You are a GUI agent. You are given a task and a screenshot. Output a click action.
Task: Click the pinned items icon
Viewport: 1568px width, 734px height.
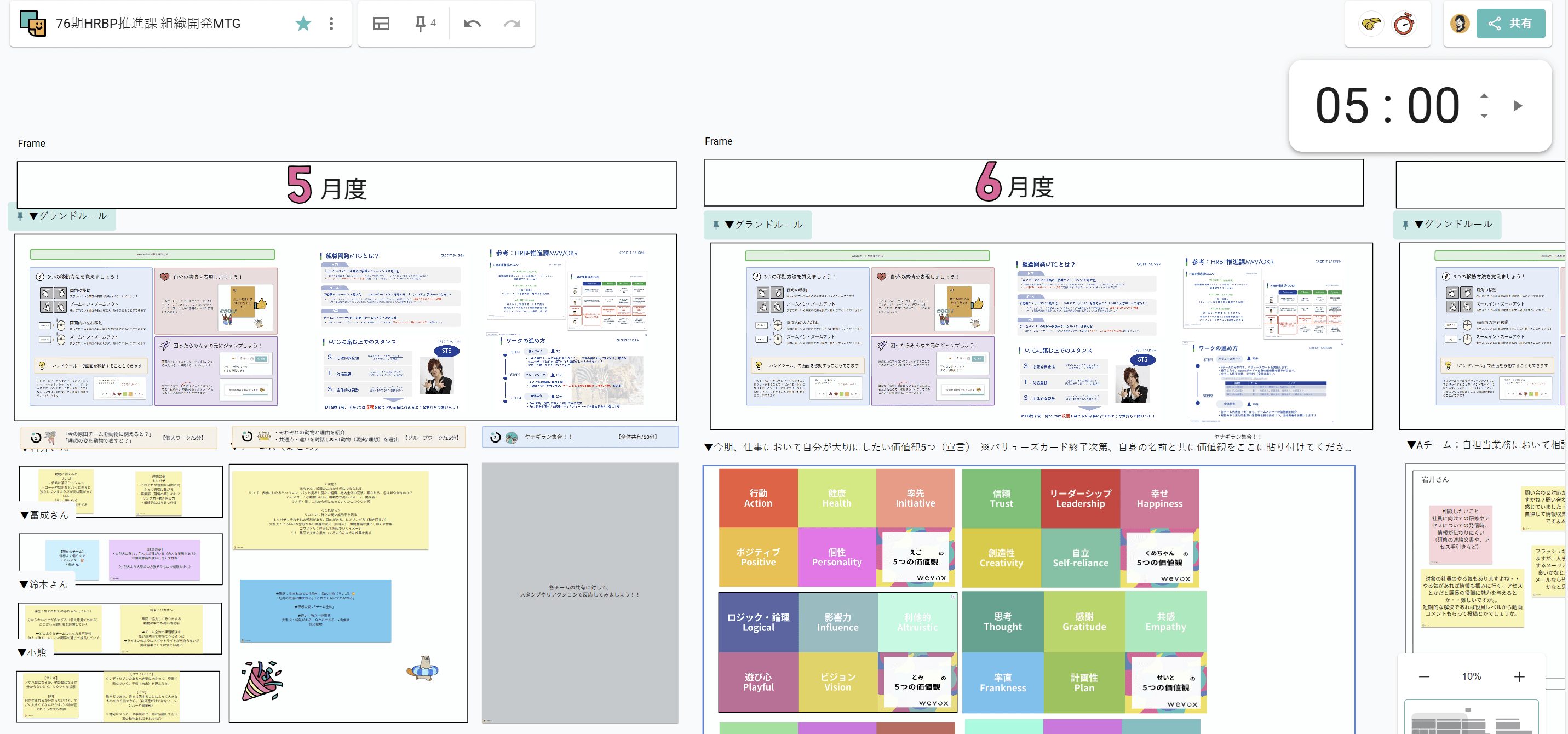click(421, 24)
